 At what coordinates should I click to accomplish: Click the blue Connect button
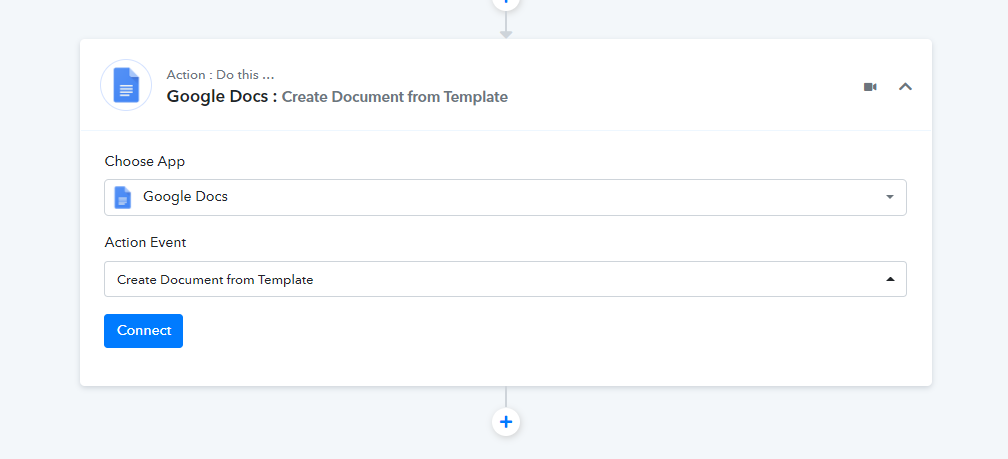click(x=143, y=331)
